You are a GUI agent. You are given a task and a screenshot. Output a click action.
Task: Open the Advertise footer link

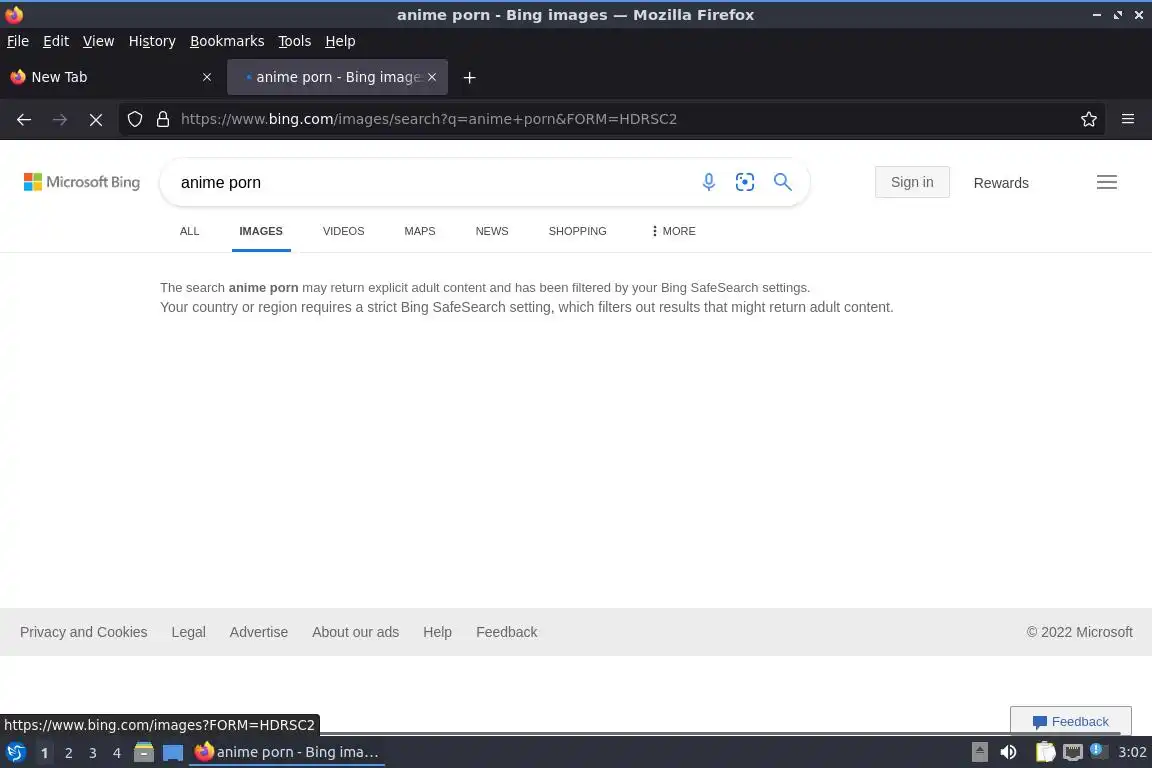coord(259,632)
